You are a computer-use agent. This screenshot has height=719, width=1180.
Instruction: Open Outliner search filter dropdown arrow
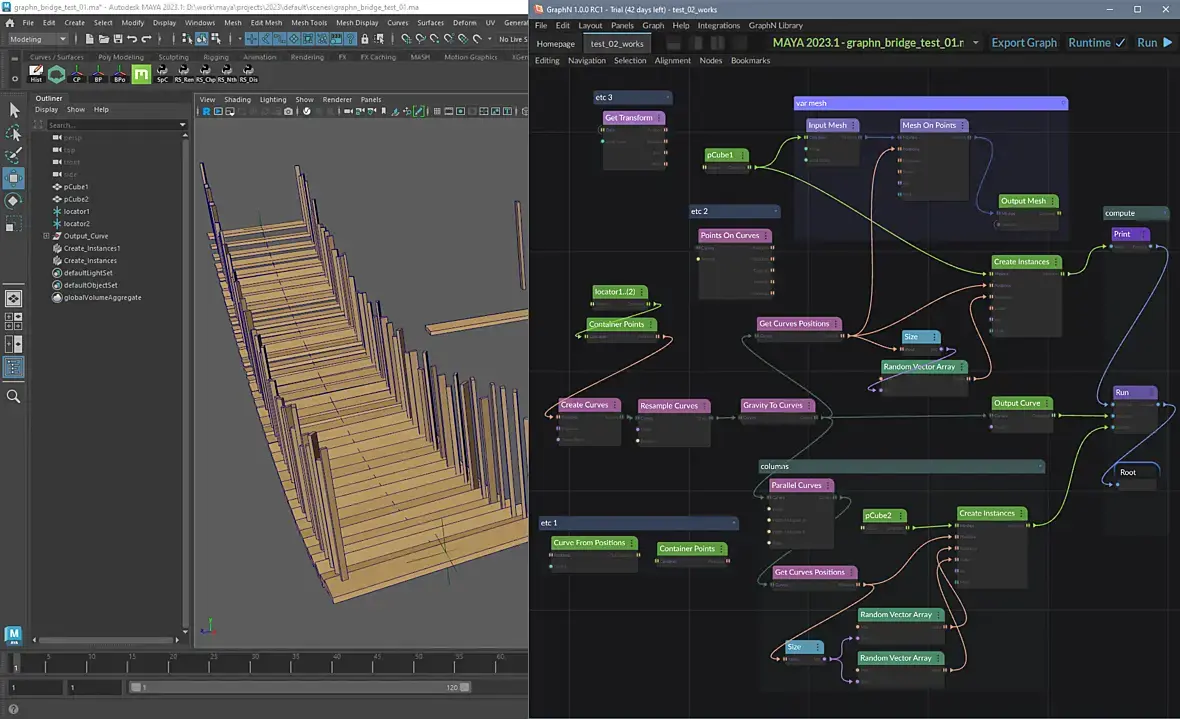tap(182, 125)
